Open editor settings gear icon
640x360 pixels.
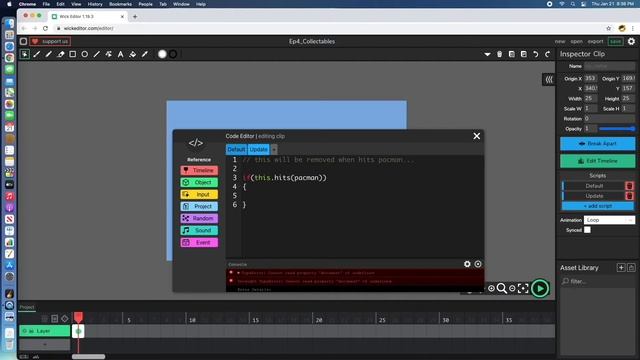(x=631, y=41)
